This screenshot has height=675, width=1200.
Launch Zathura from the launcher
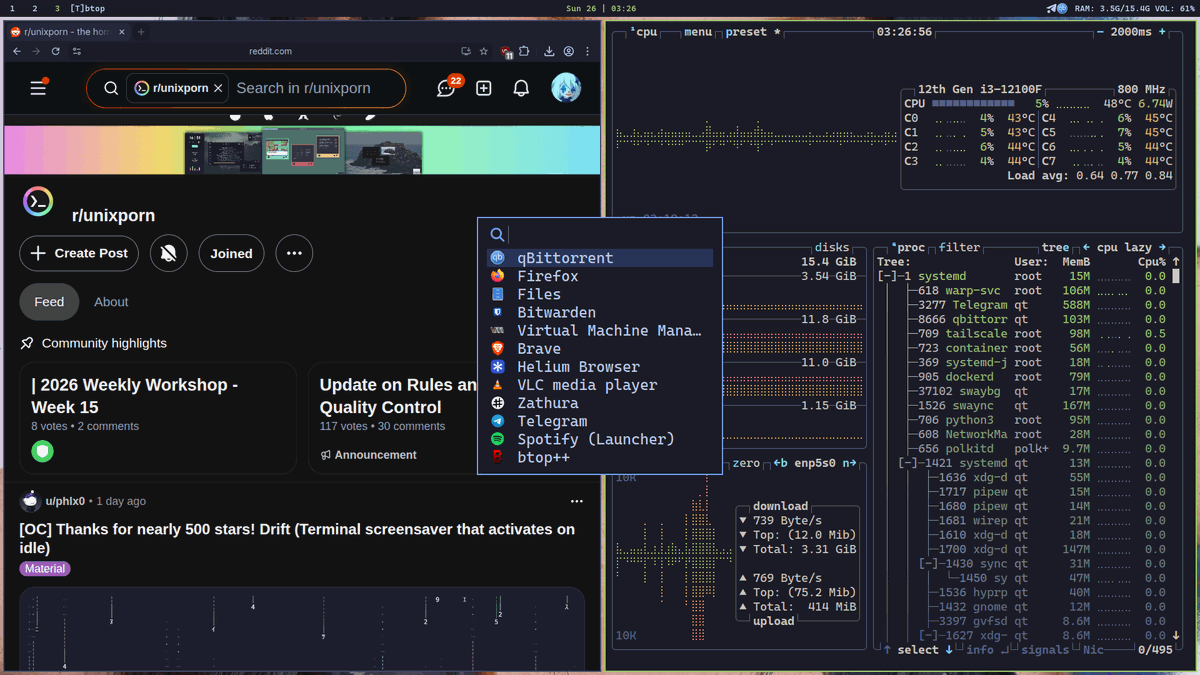point(600,403)
